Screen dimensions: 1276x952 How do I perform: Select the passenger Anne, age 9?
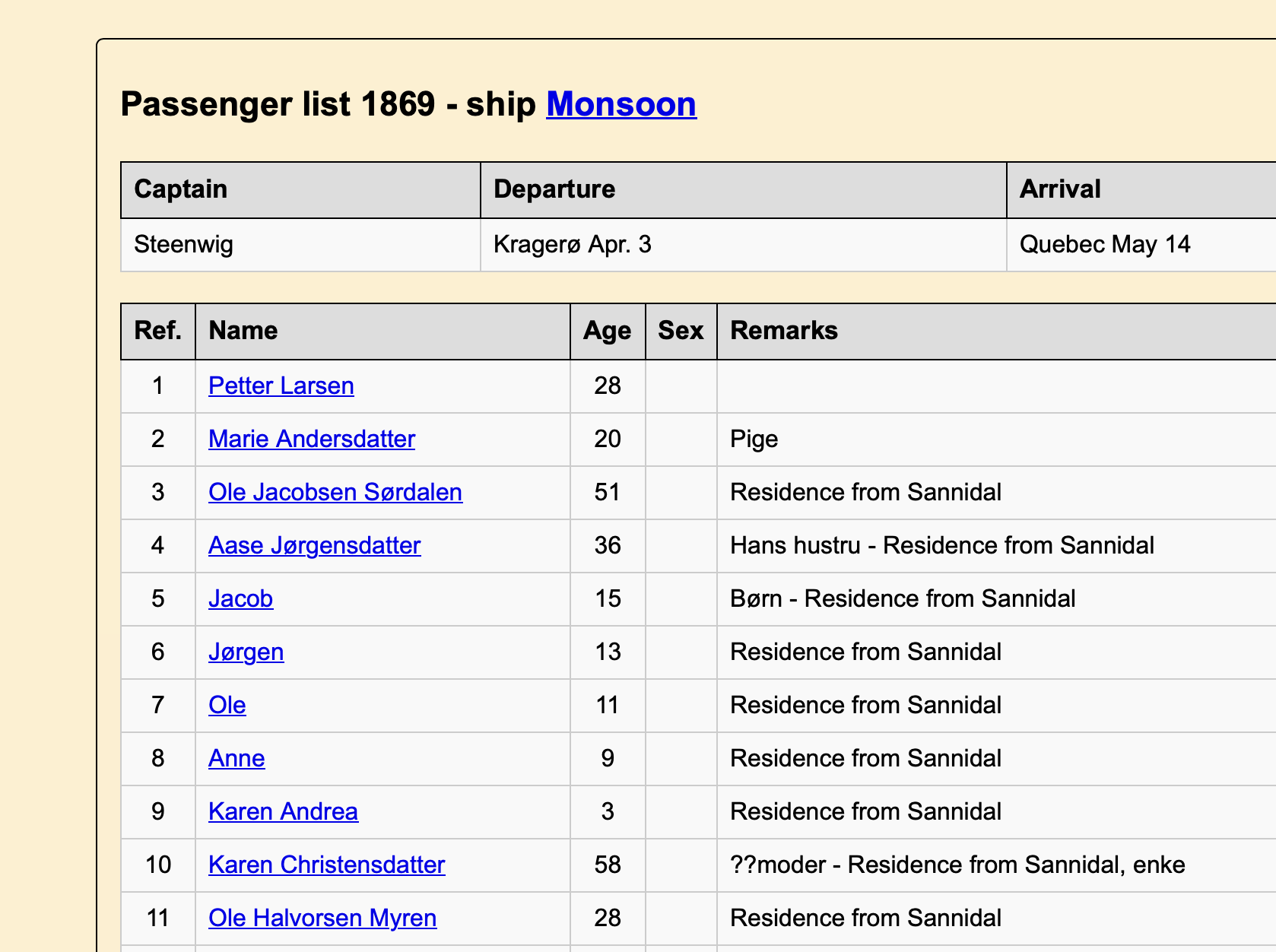pos(236,758)
